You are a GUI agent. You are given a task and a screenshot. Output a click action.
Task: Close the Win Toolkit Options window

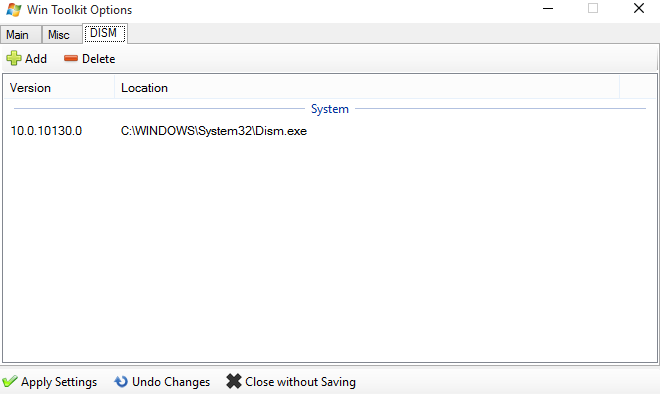(639, 8)
